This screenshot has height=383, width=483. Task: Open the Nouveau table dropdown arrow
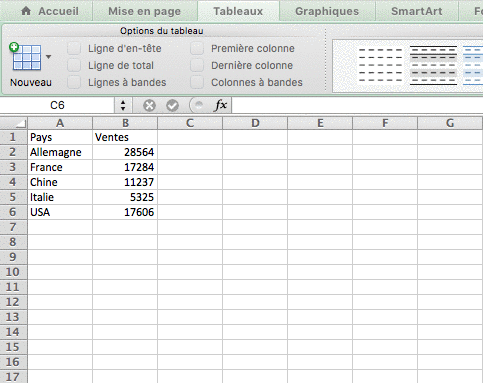[x=48, y=57]
